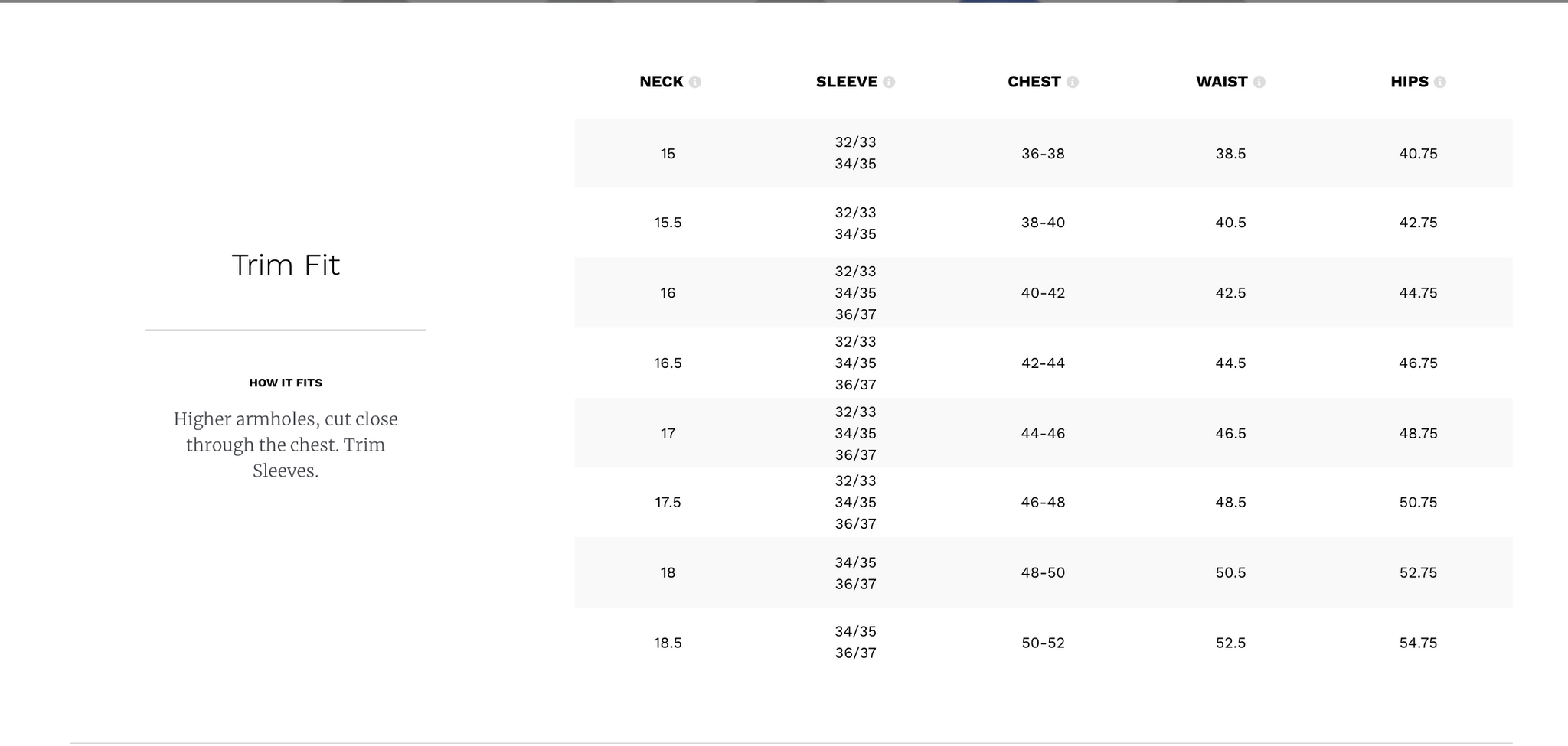This screenshot has height=746, width=1568.
Task: Click the CHEST column header label
Action: (1034, 82)
